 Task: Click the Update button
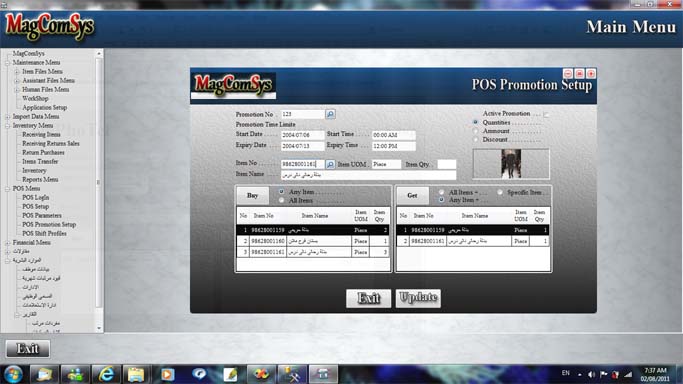pos(418,298)
